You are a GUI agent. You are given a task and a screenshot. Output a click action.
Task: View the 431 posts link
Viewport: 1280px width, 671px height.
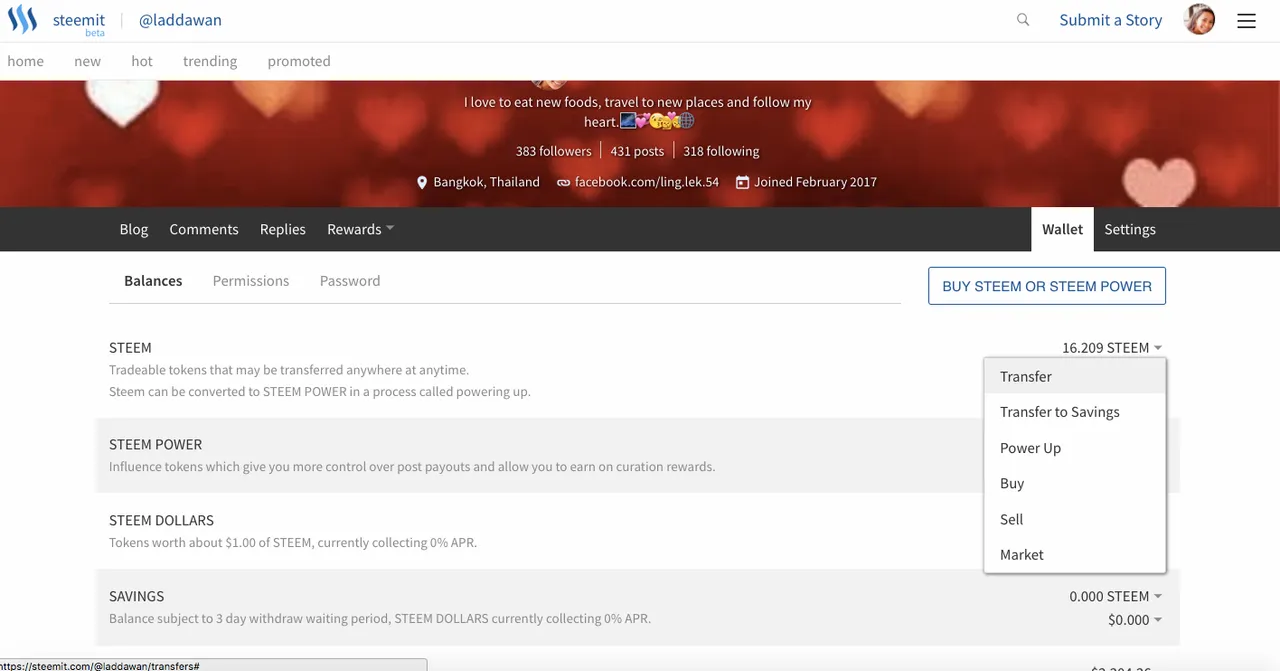(637, 151)
